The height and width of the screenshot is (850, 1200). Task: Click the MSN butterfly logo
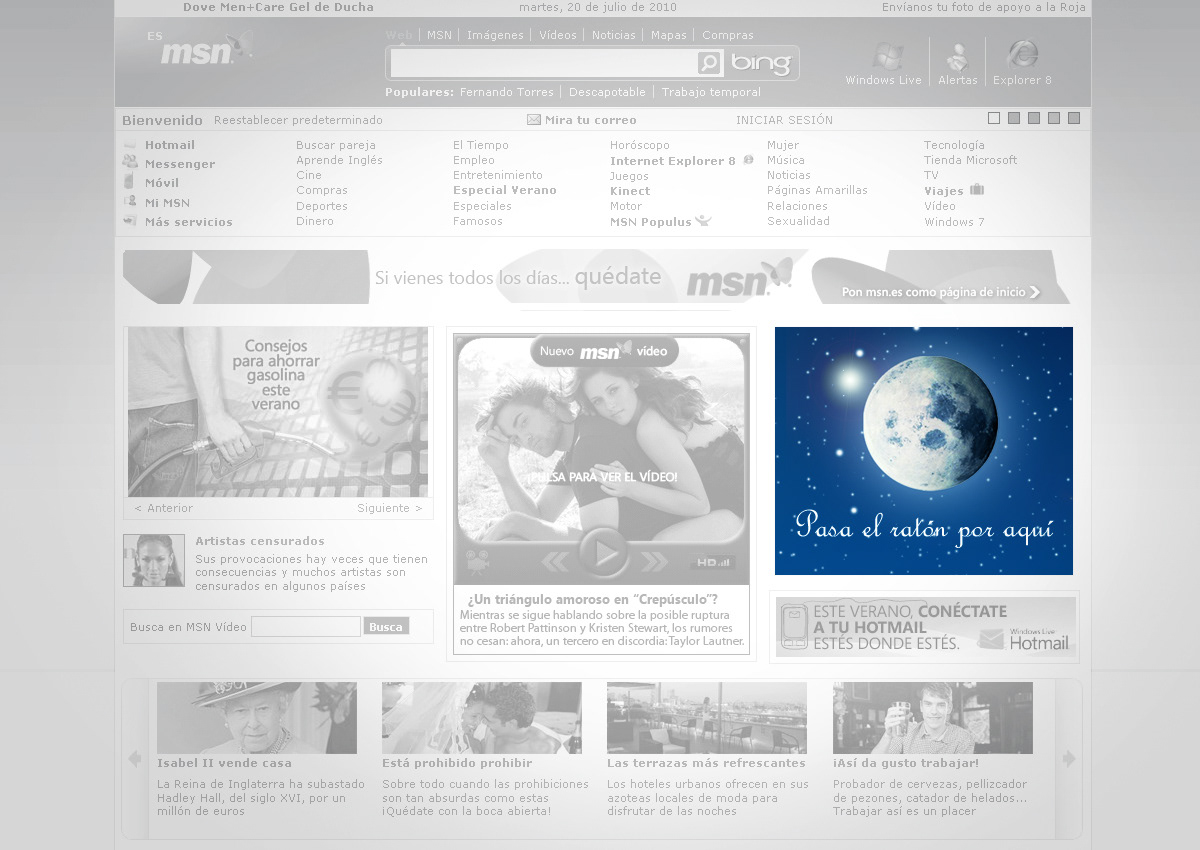pyautogui.click(x=206, y=50)
